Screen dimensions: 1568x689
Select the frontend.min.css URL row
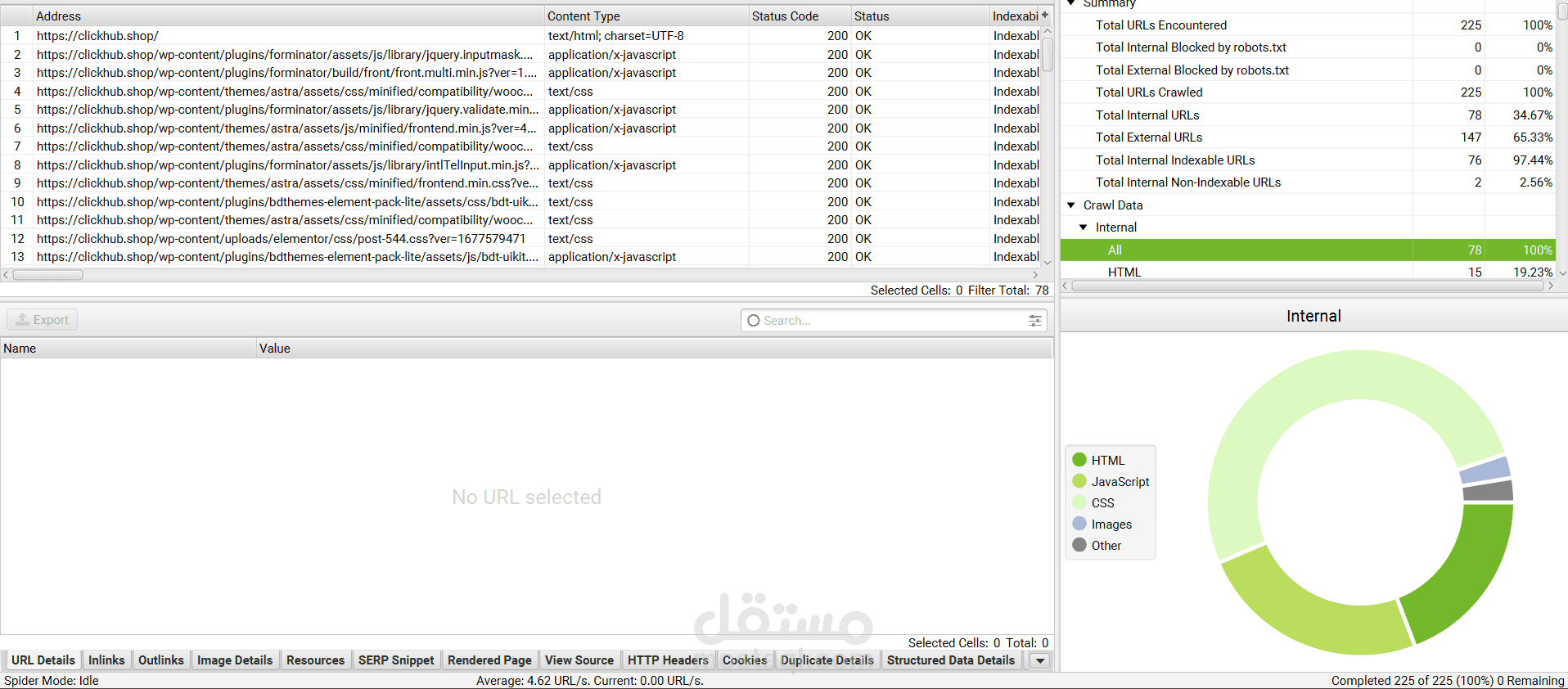(x=520, y=183)
